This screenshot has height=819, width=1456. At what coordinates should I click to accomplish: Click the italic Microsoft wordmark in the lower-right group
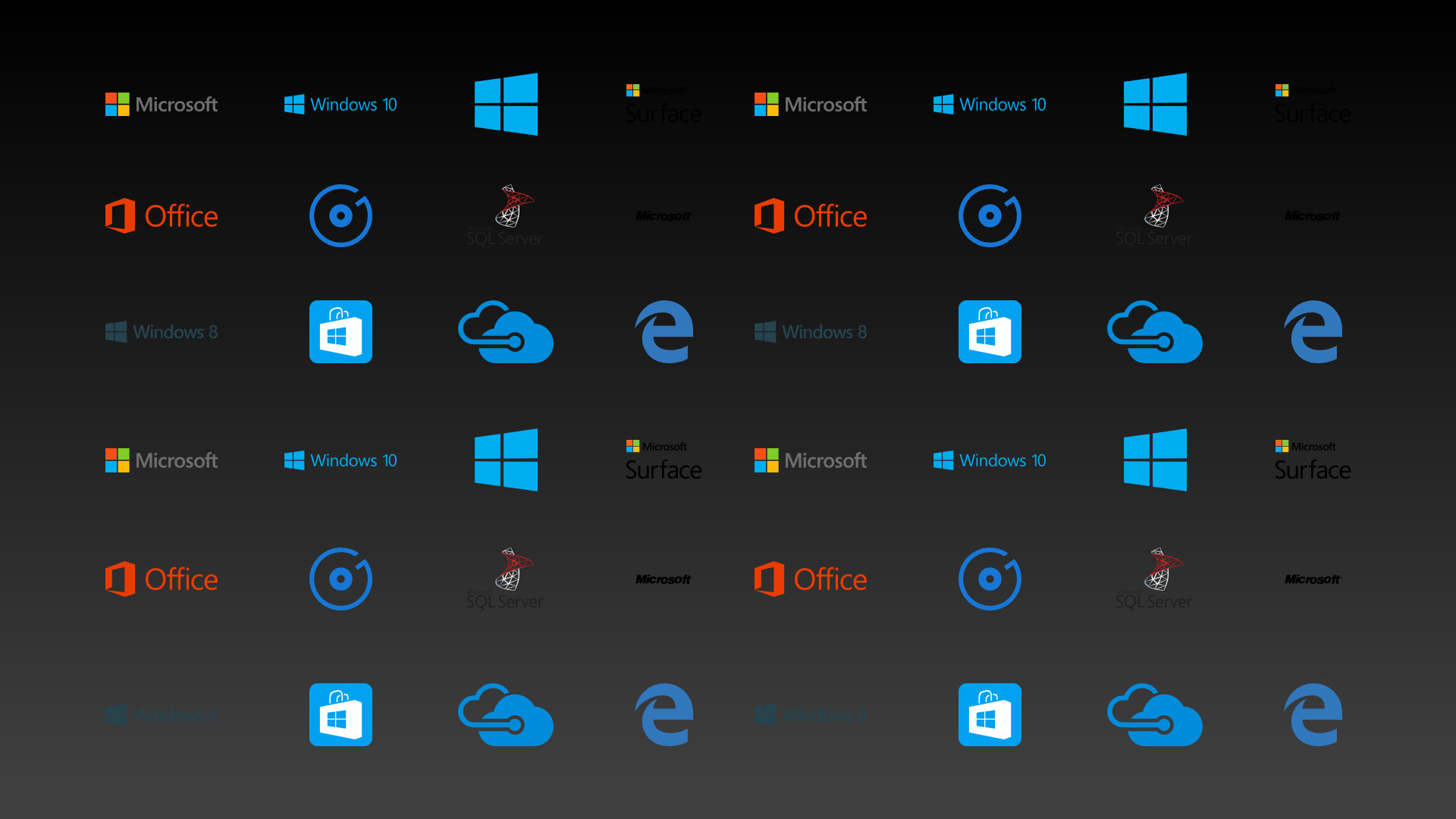pyautogui.click(x=1313, y=579)
